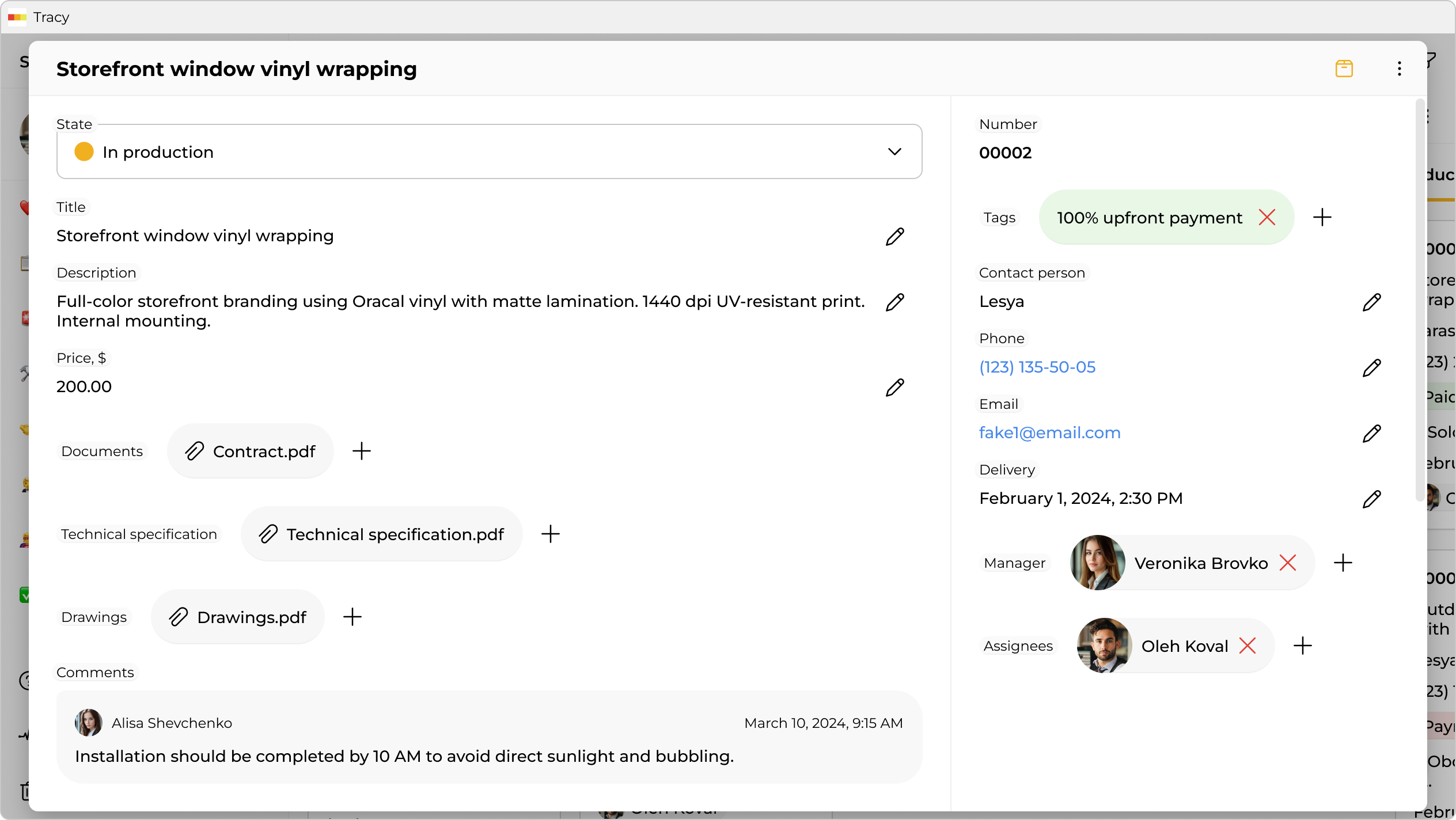Add a new tag with the plus button
The width and height of the screenshot is (1456, 820).
tap(1322, 217)
